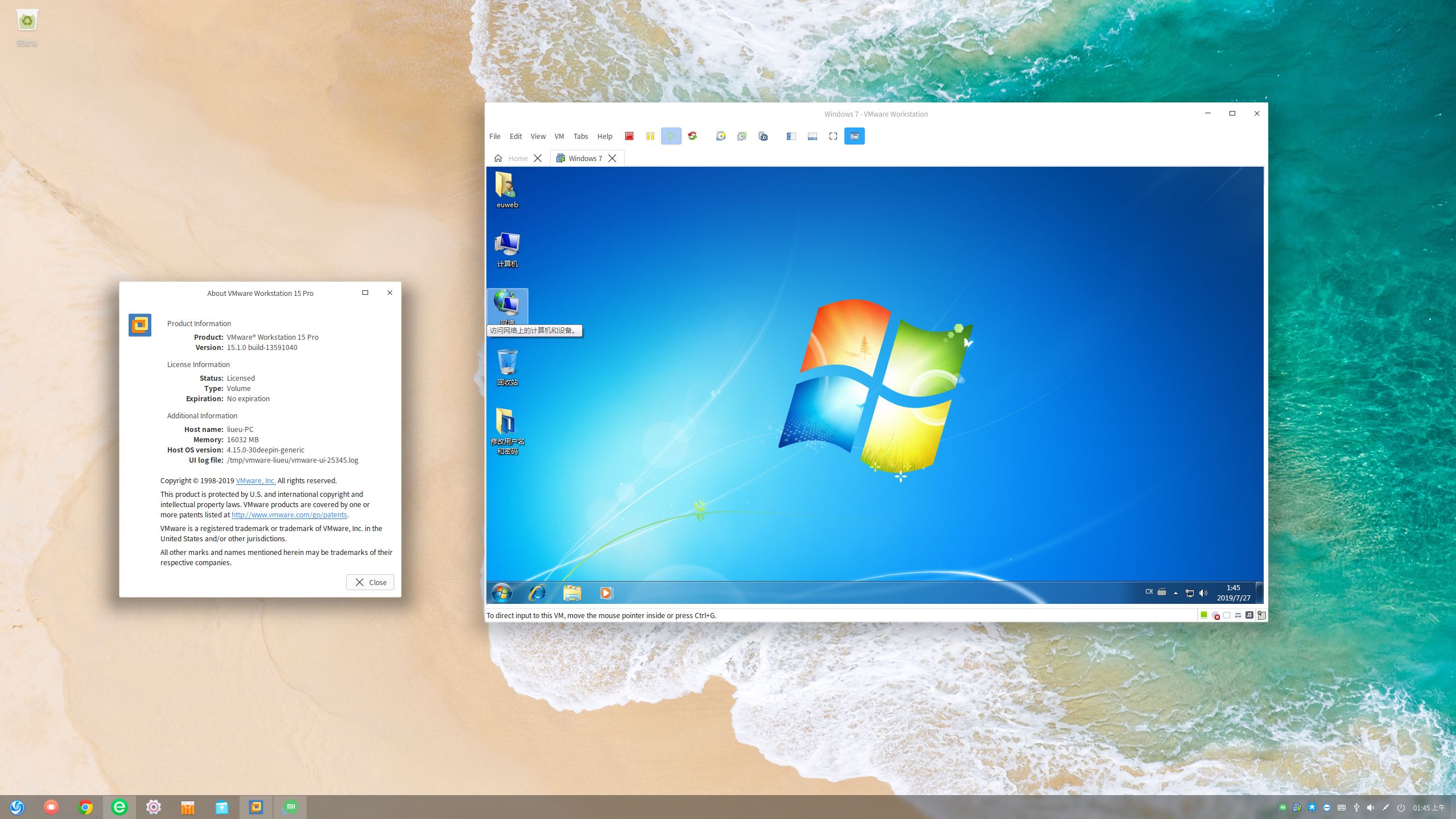
Task: Click the network adapter status bar icon
Action: click(1227, 615)
